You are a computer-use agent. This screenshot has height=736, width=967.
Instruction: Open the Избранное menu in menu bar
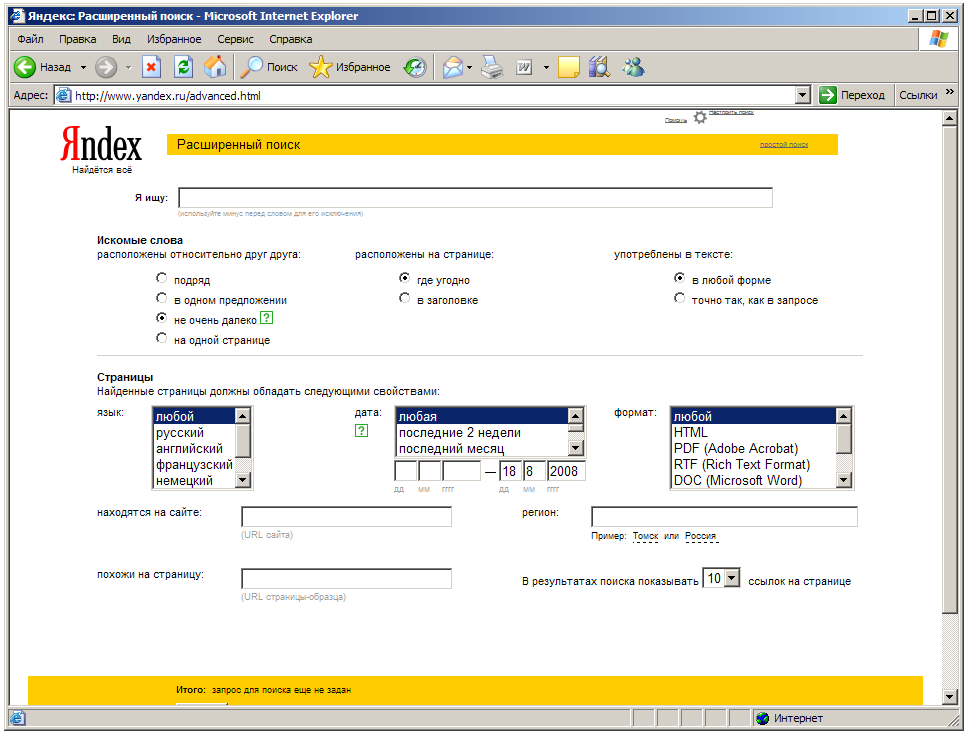click(x=174, y=39)
